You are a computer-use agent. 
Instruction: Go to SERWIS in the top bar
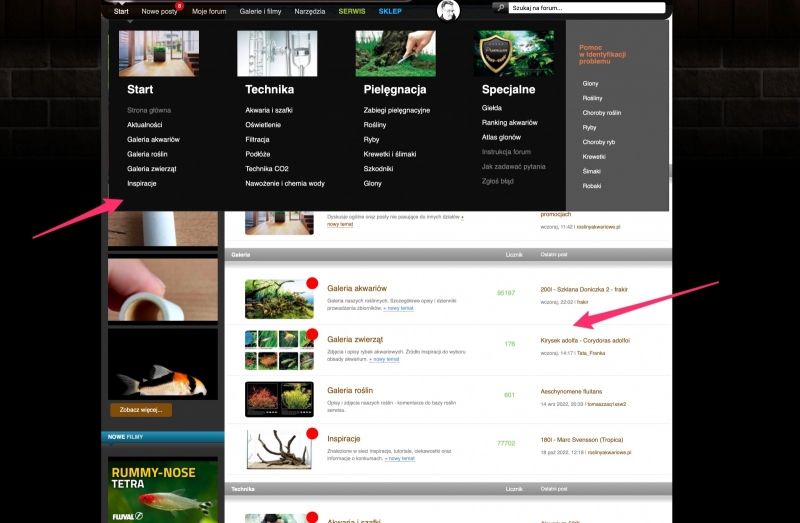point(352,11)
